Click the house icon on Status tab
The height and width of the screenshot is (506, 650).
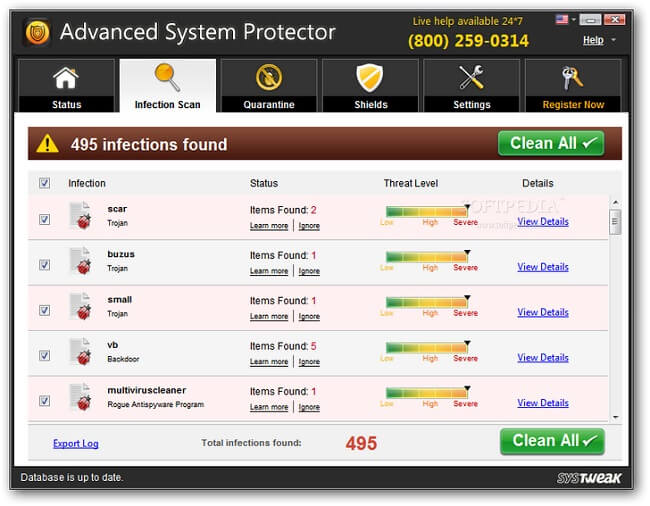[66, 78]
